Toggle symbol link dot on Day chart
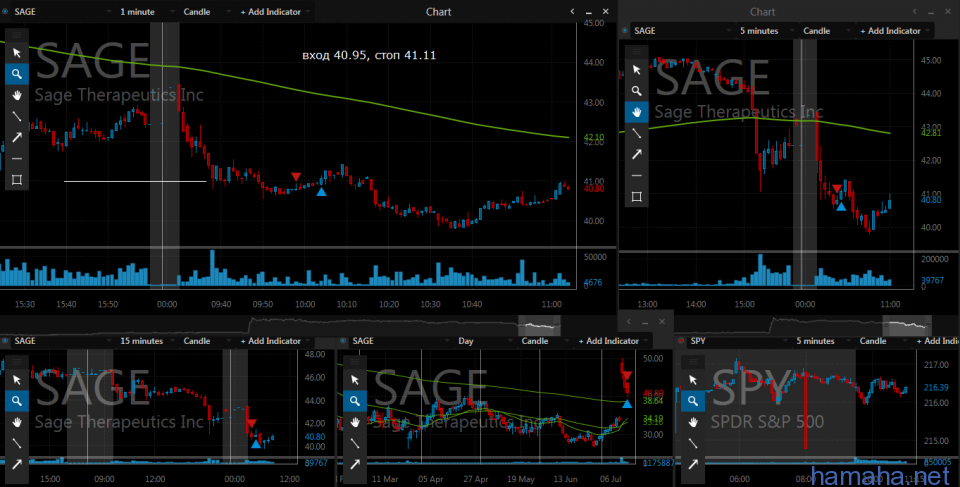 [x=343, y=341]
